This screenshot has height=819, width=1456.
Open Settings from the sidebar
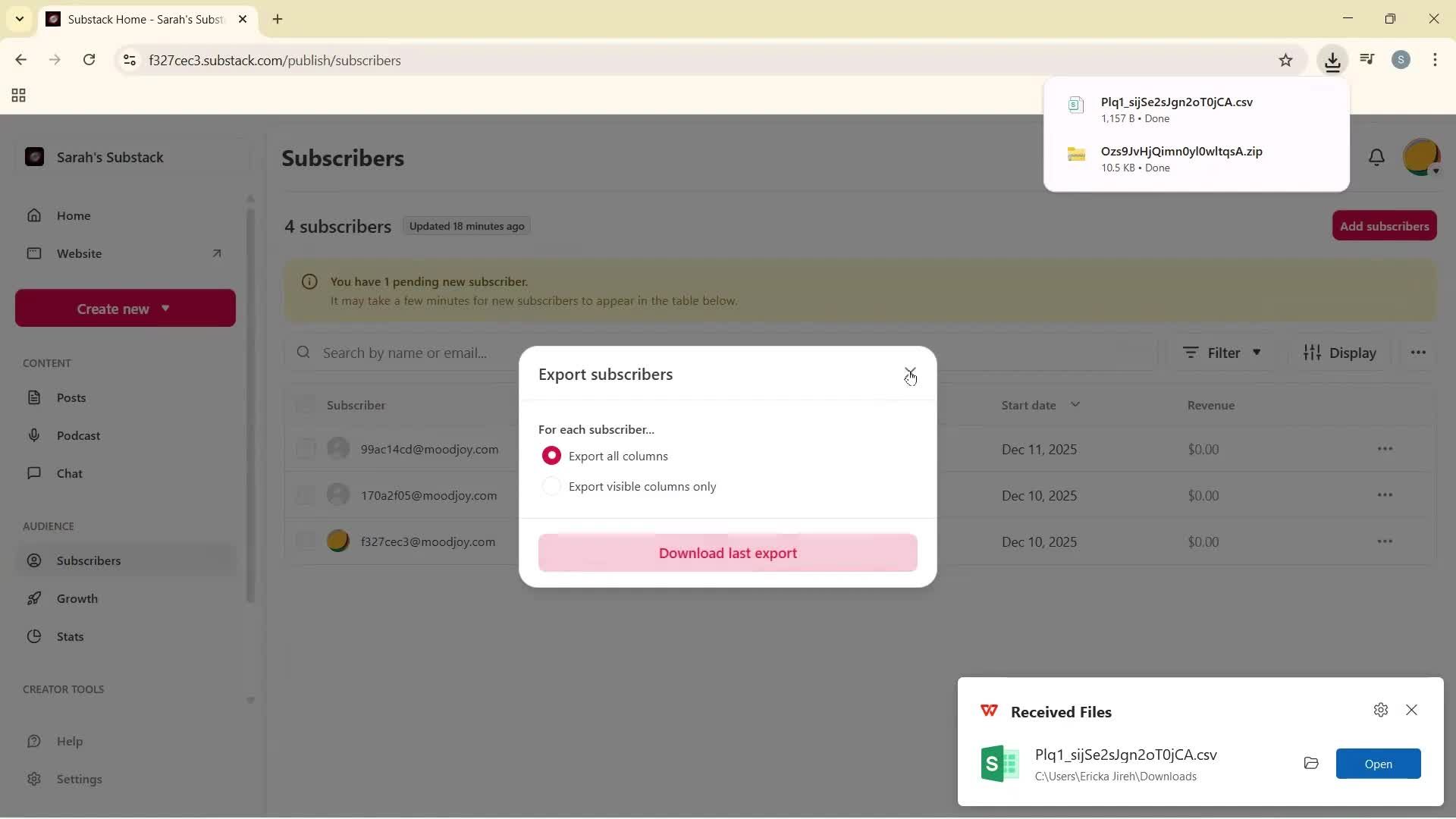click(x=80, y=779)
